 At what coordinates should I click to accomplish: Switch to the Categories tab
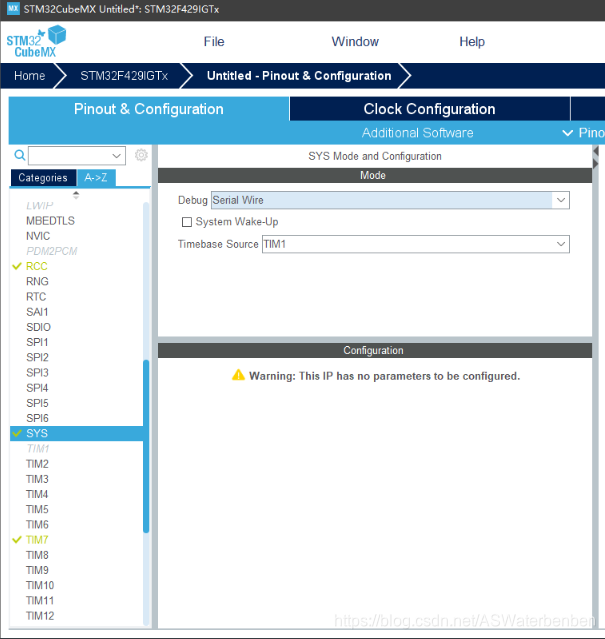pos(43,178)
